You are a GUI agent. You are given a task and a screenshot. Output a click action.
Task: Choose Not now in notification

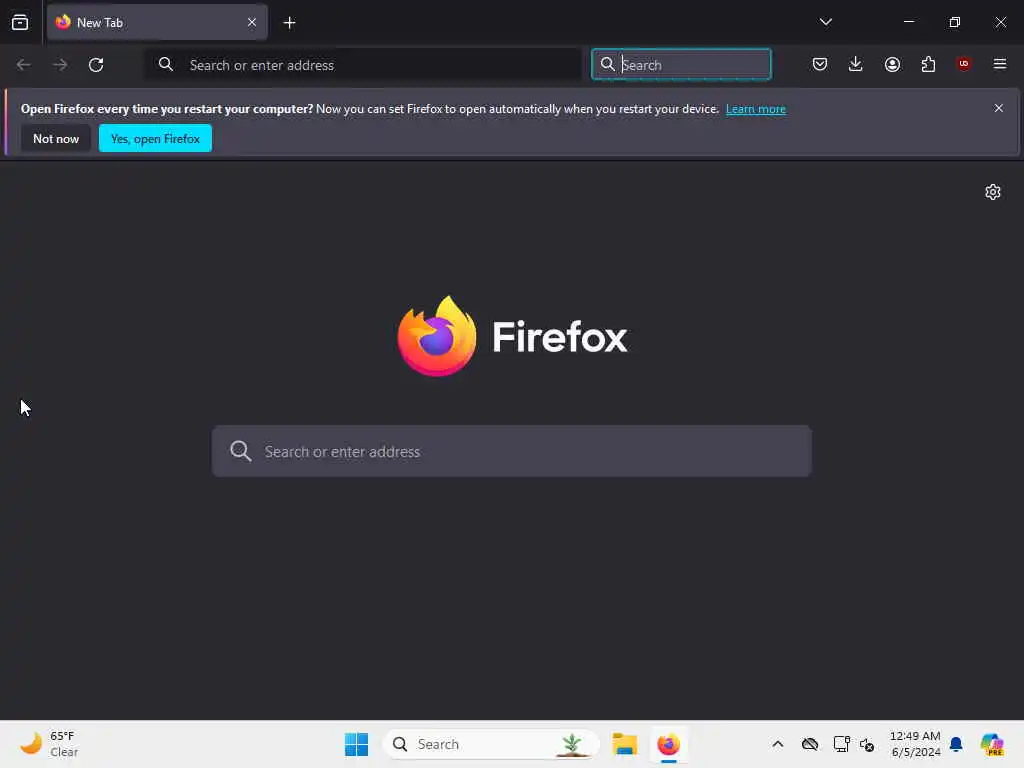tap(56, 138)
